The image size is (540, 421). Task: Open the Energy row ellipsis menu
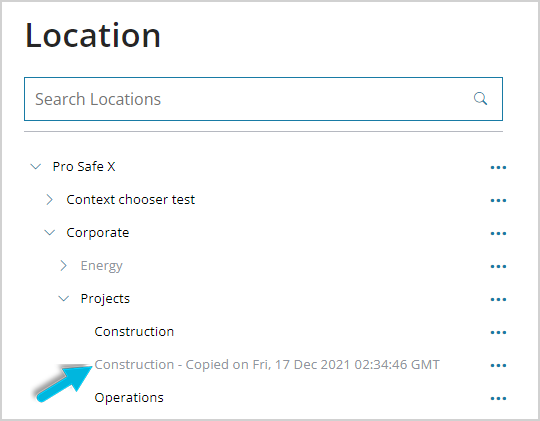498,267
